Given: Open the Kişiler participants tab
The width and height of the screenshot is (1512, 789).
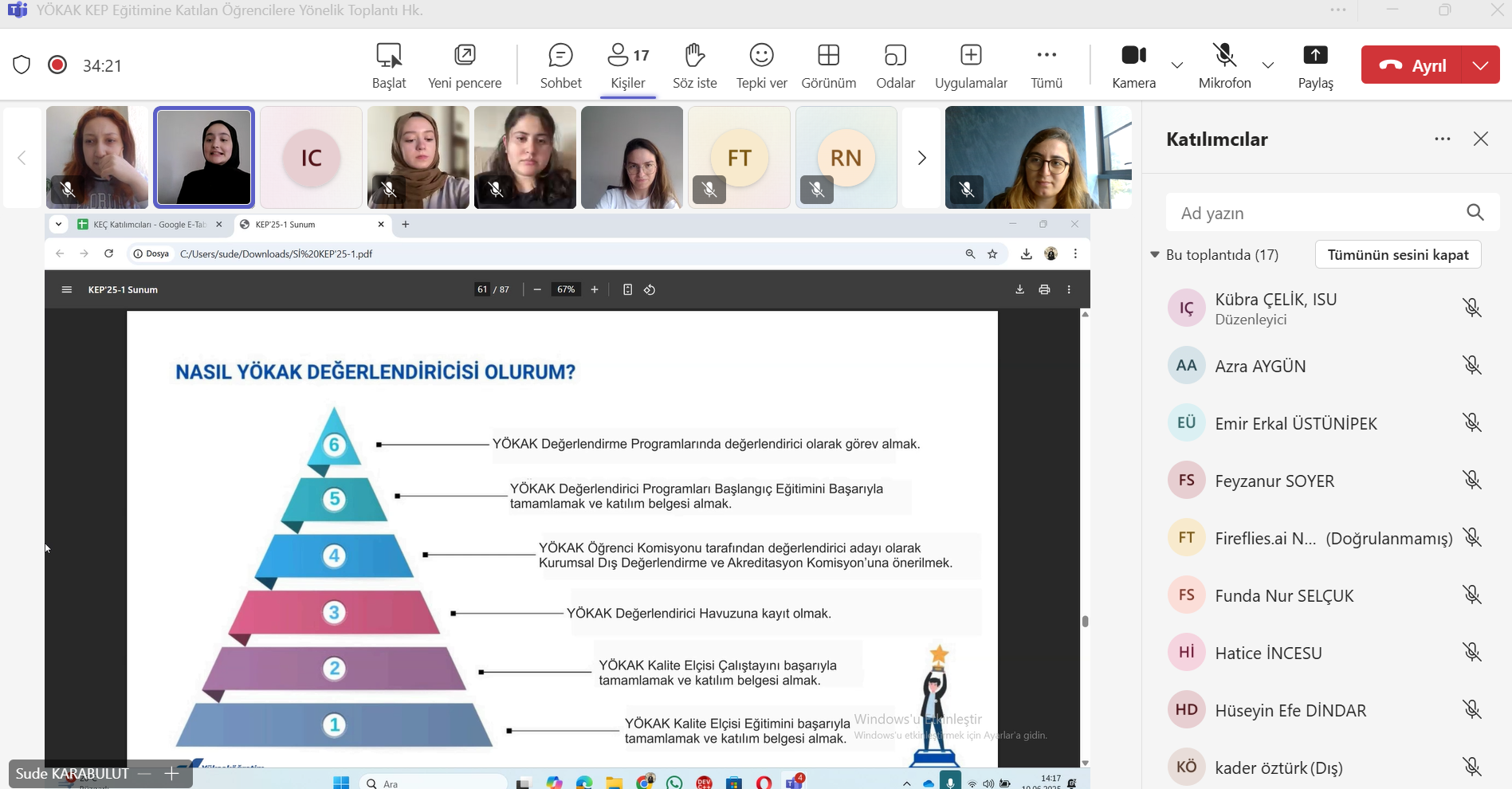Looking at the screenshot, I should [x=628, y=65].
